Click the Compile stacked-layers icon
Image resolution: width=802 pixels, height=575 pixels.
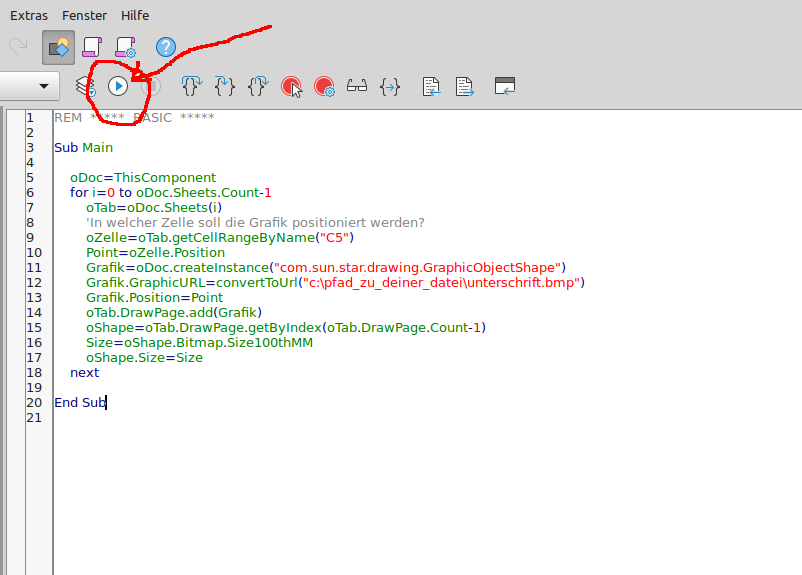coord(85,86)
